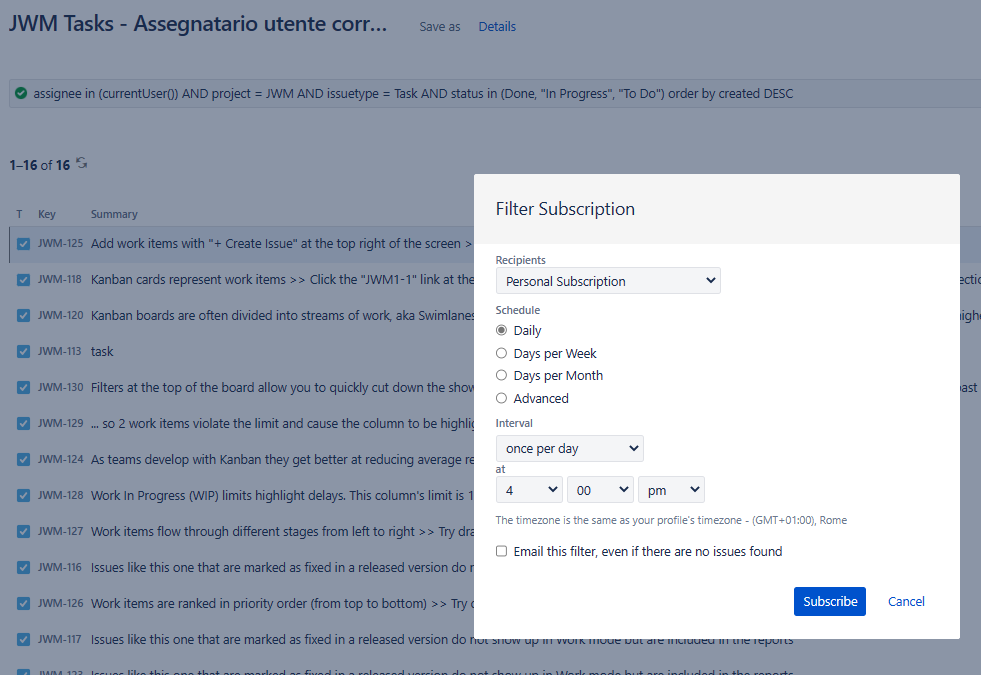The width and height of the screenshot is (981, 675).
Task: Click the task type icon for JWM-127
Action: pos(23,532)
